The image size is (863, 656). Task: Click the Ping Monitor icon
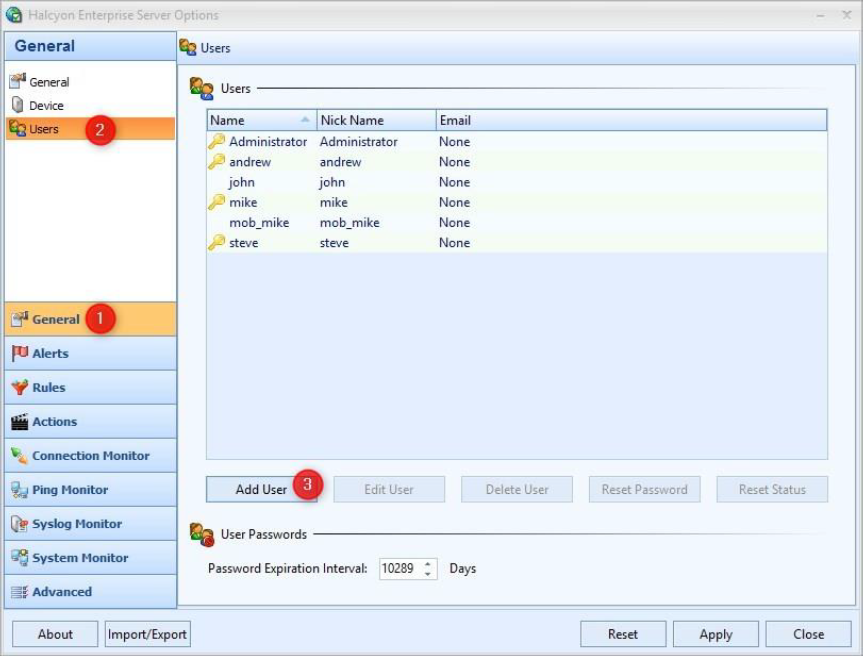click(x=19, y=490)
